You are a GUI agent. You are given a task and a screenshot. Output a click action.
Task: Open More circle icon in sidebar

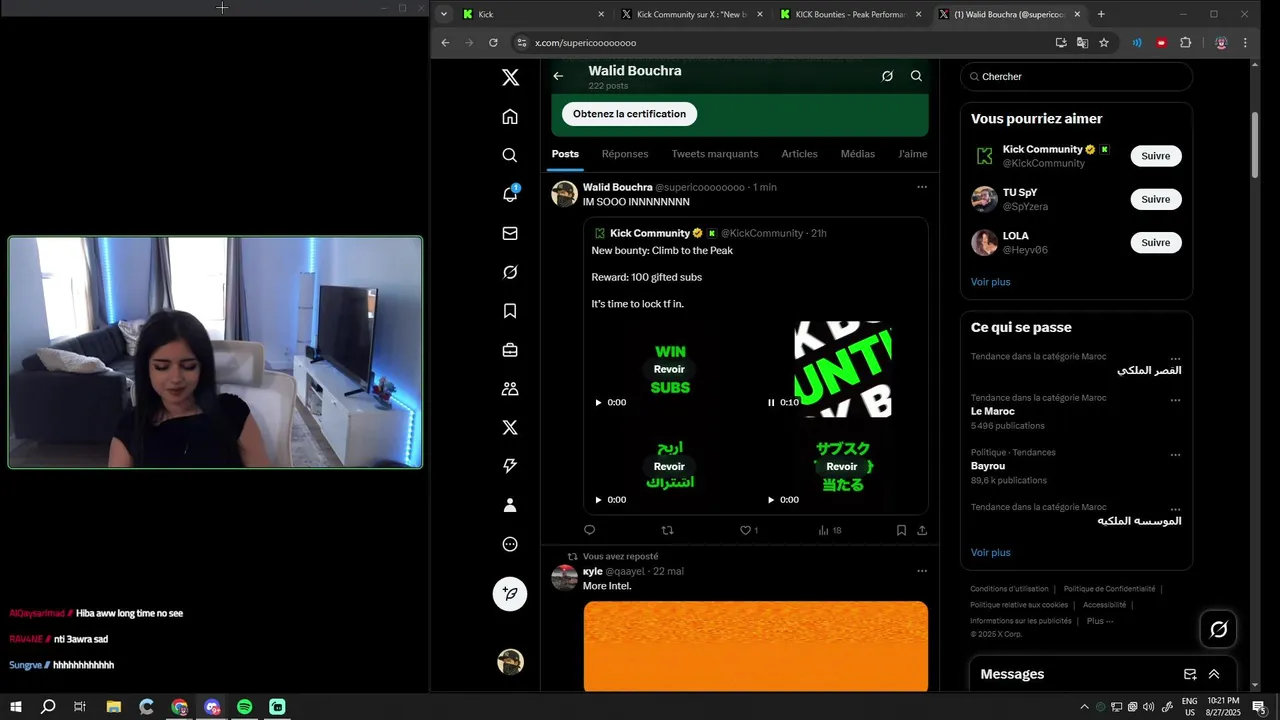point(510,544)
